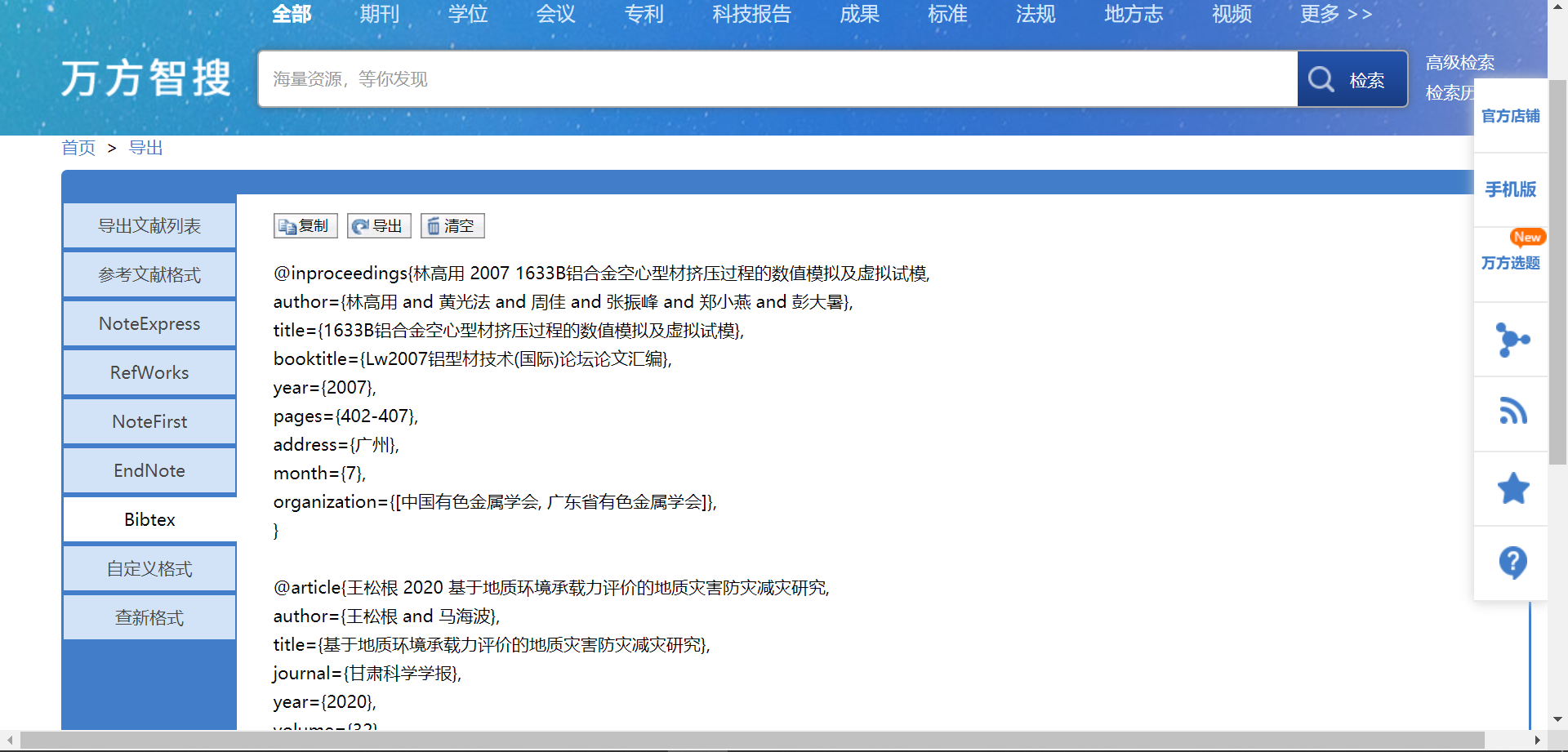
Task: Select 期刊 search category
Action: [x=380, y=14]
